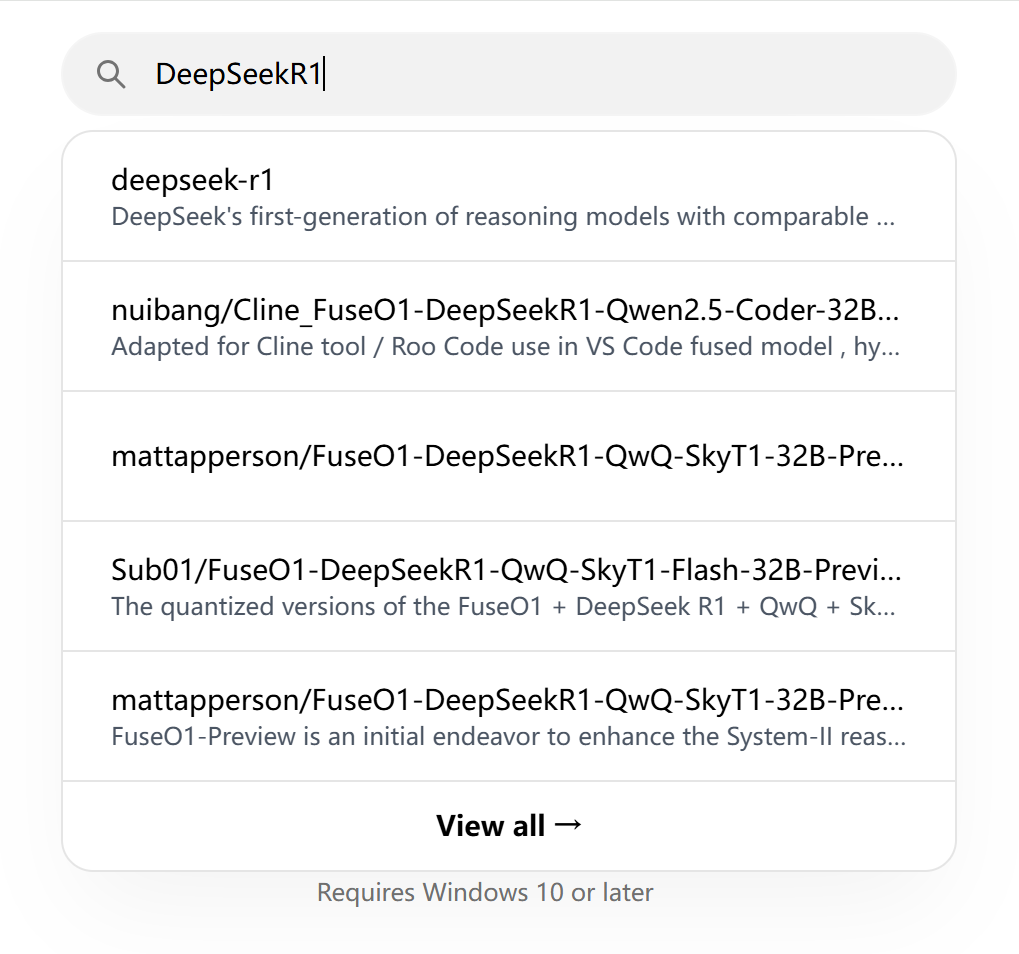1019x954 pixels.
Task: Click View all to see every result
Action: click(x=509, y=826)
